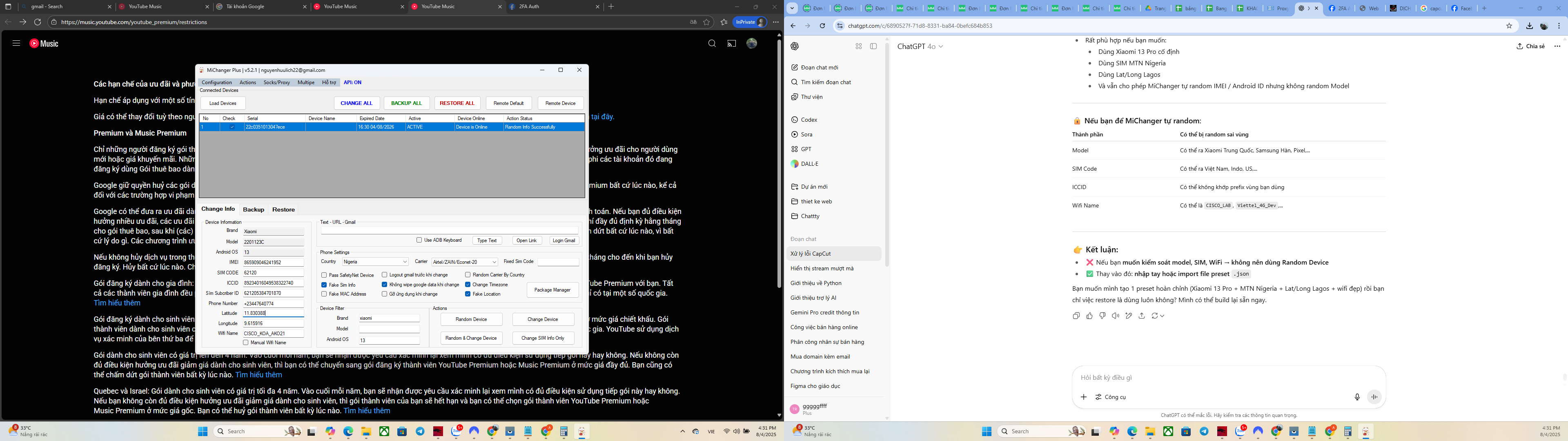
Task: Check the Pass SafetyNet Device option
Action: pos(324,275)
